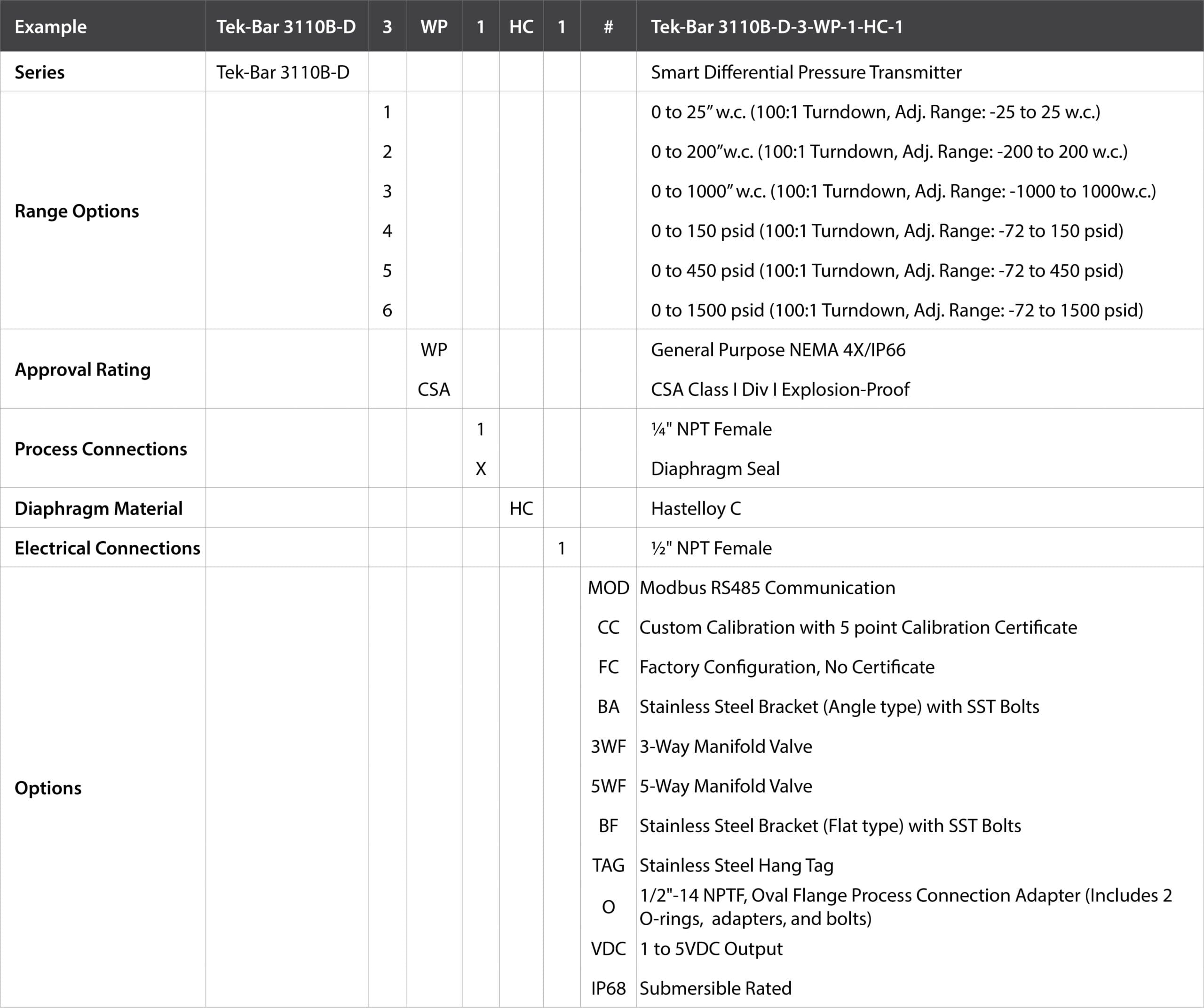The height and width of the screenshot is (1008, 1204).
Task: Select the 1 to 5VDC Output description
Action: pos(710,949)
